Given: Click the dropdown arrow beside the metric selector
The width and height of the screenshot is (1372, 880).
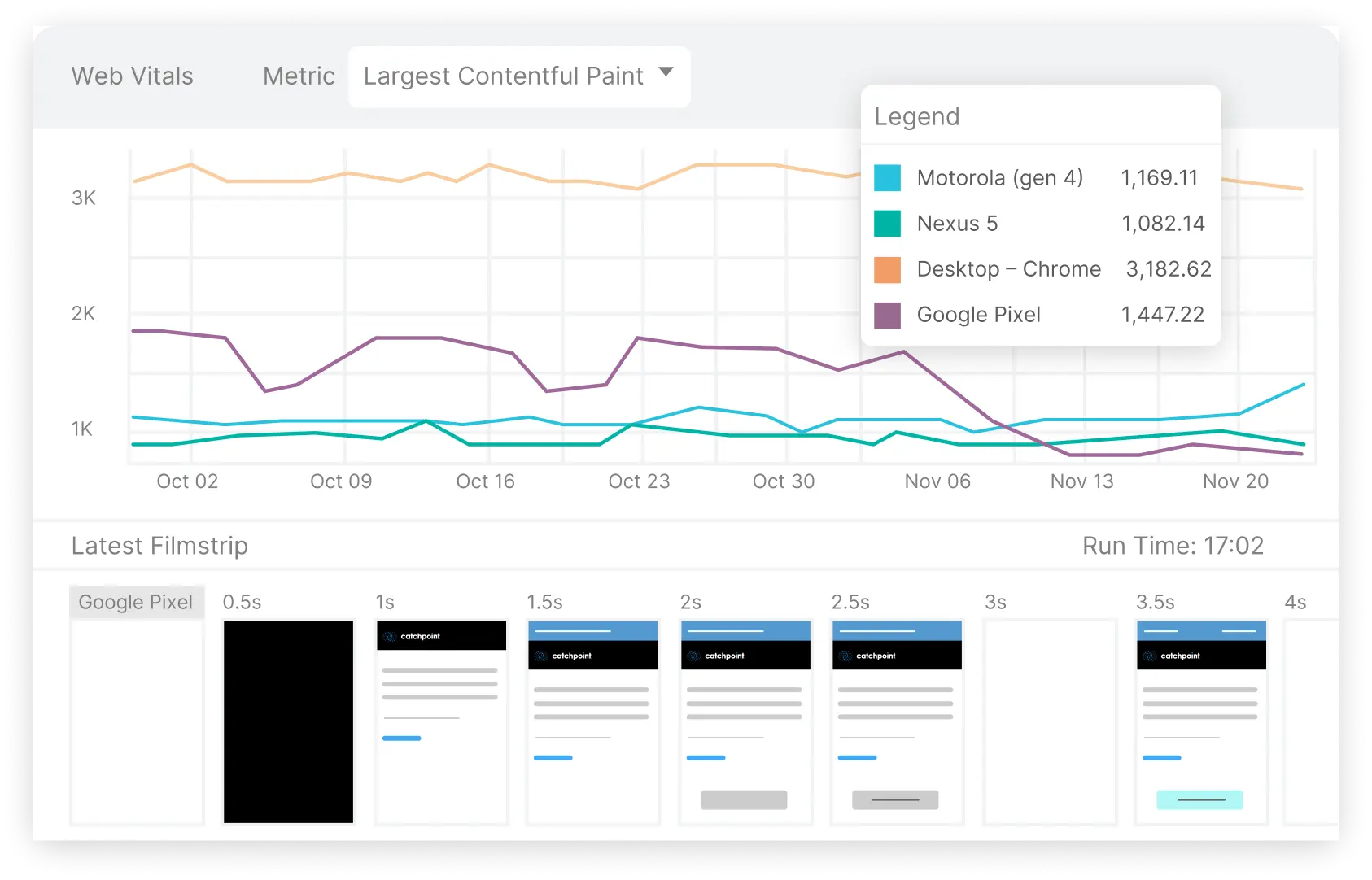Looking at the screenshot, I should click(667, 73).
